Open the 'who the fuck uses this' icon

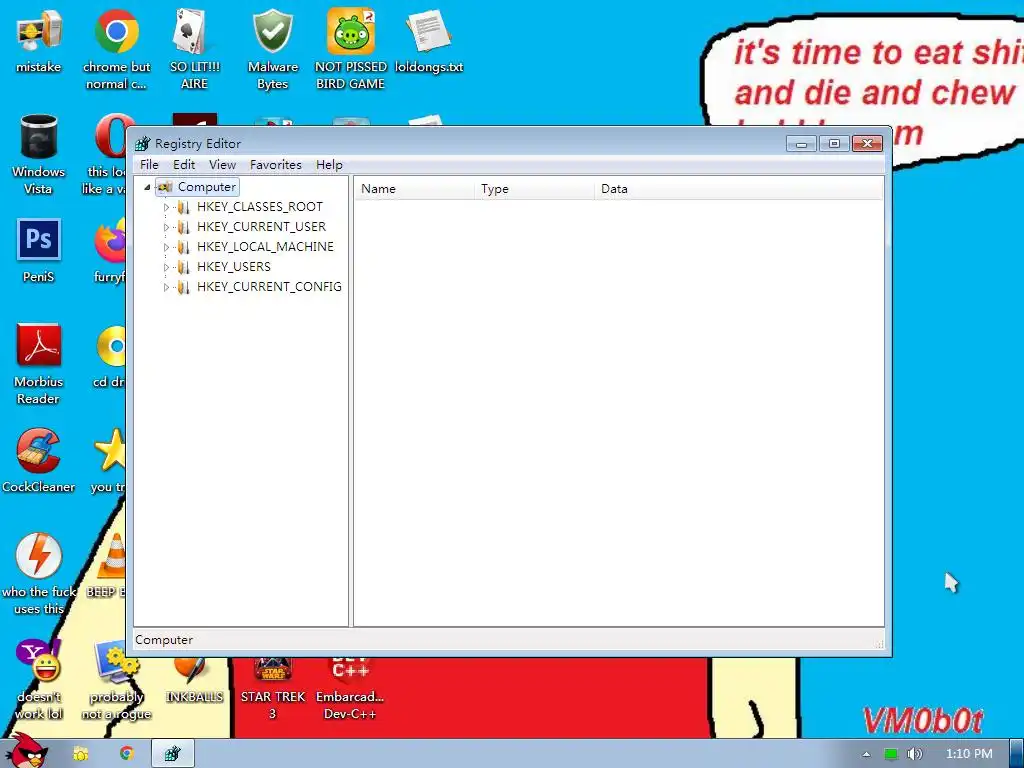[39, 574]
